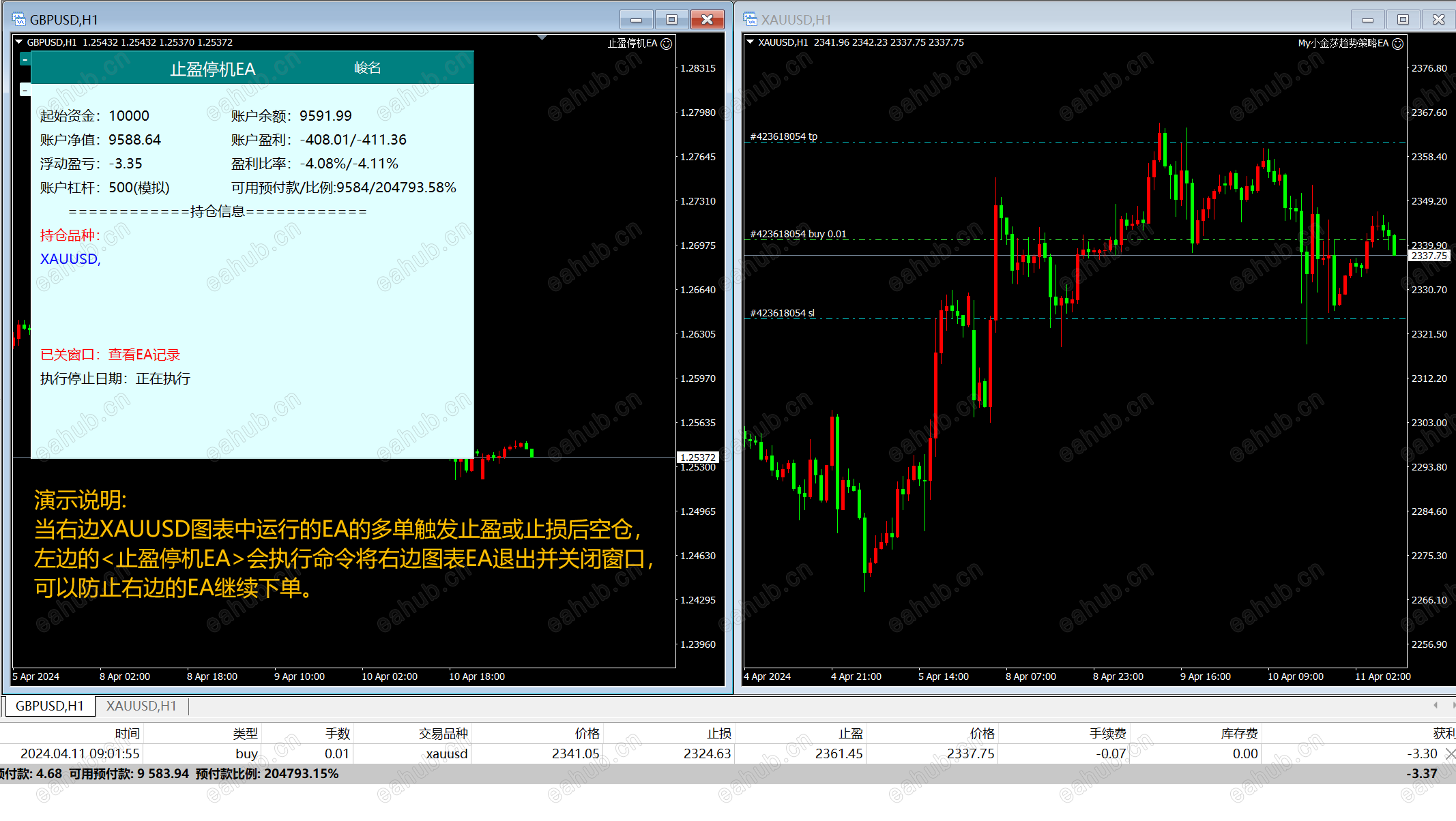The height and width of the screenshot is (821, 1456).
Task: Maximize the GBPUSD,H1 chart window
Action: [x=671, y=19]
